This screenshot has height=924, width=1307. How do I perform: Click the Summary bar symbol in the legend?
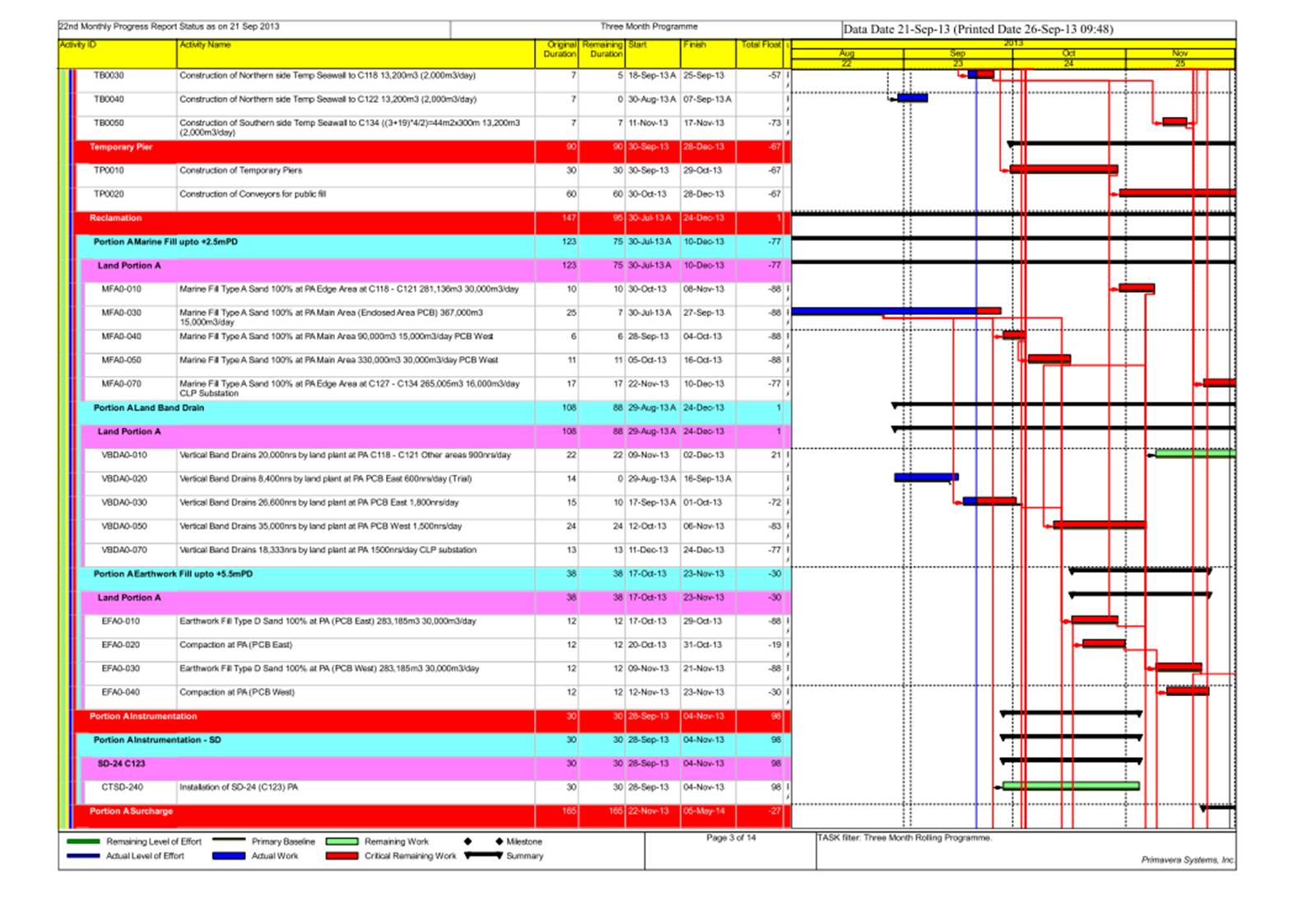coord(483,856)
